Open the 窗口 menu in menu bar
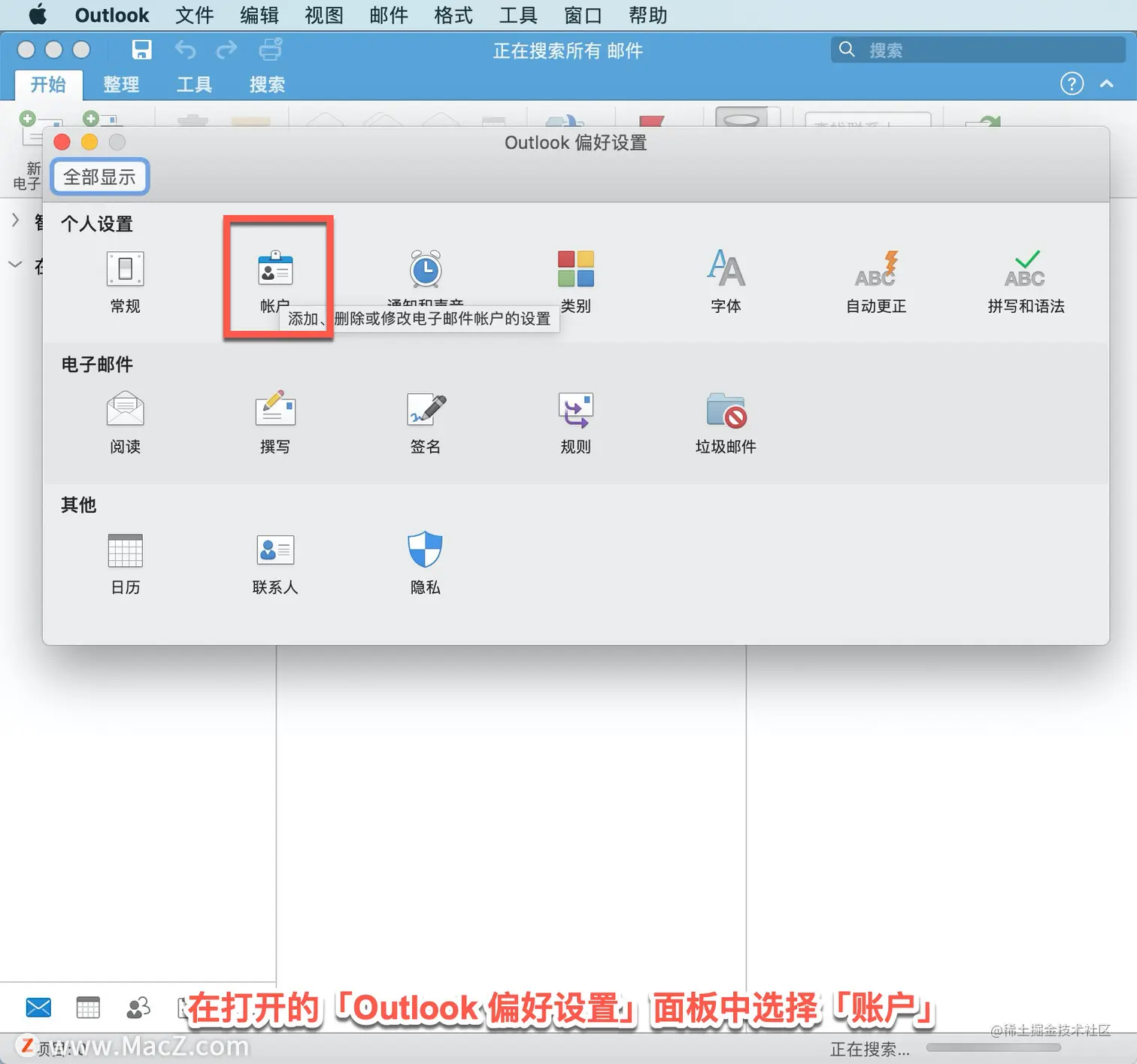 tap(583, 15)
